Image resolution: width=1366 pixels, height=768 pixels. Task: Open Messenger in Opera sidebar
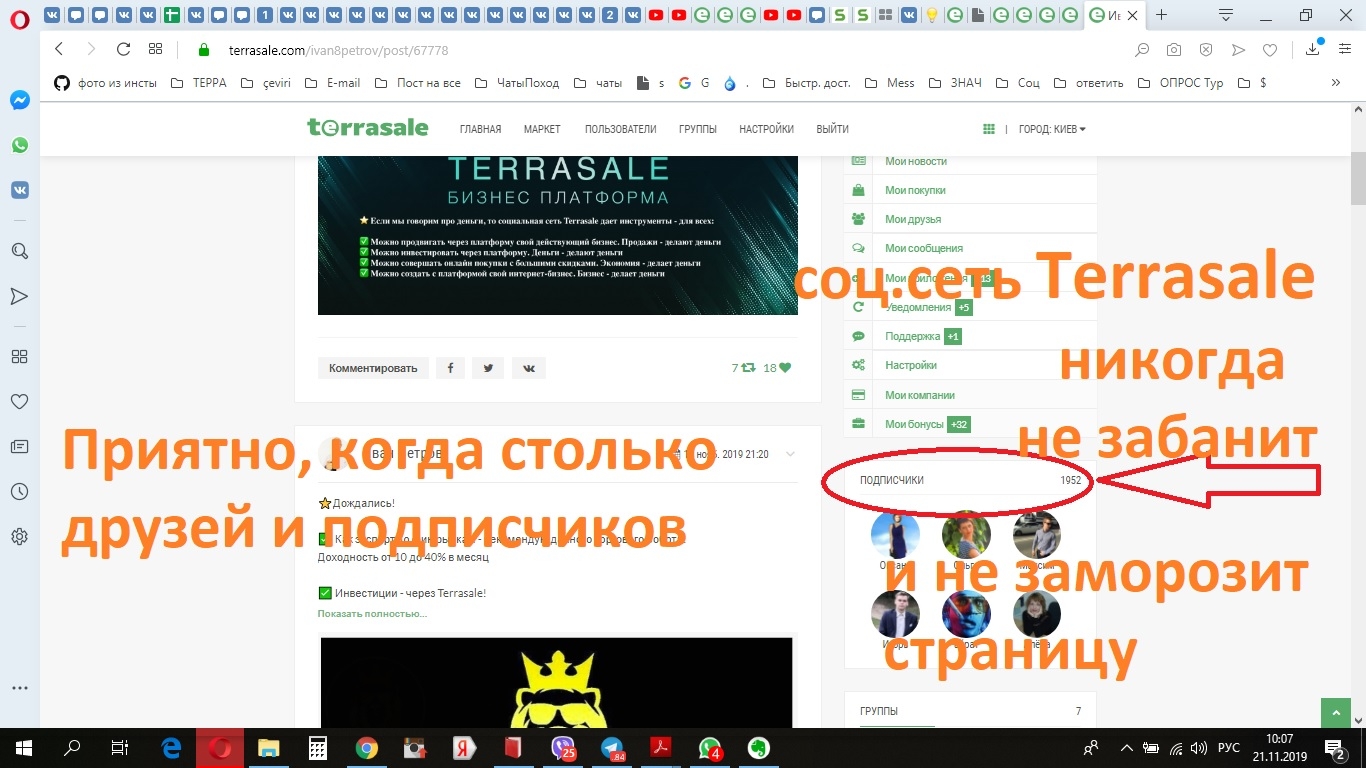[x=19, y=101]
